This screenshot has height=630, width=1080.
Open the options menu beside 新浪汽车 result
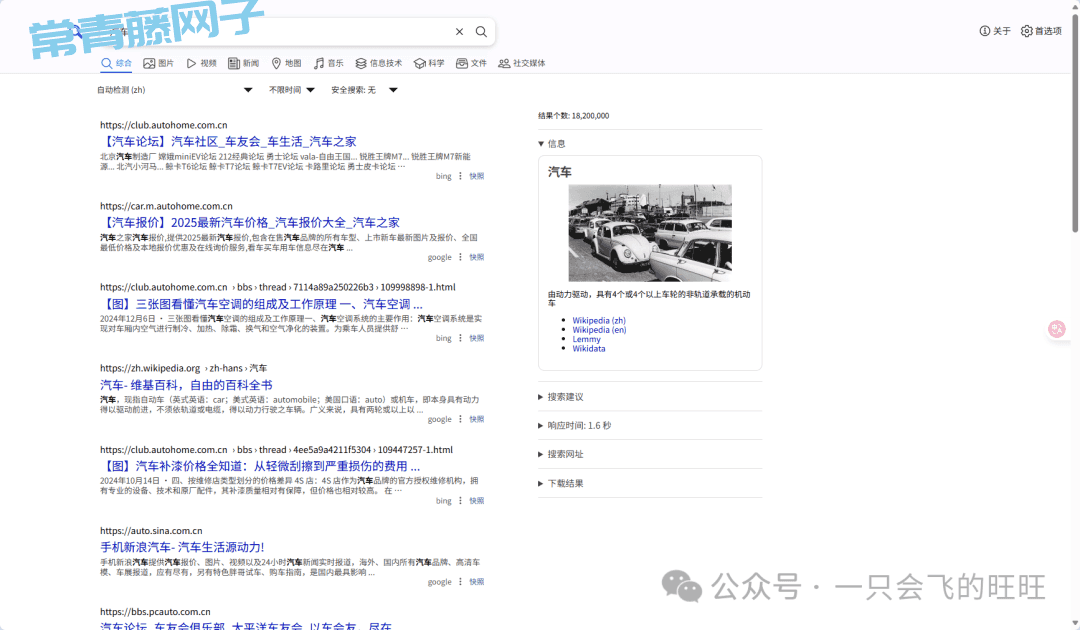coord(460,582)
